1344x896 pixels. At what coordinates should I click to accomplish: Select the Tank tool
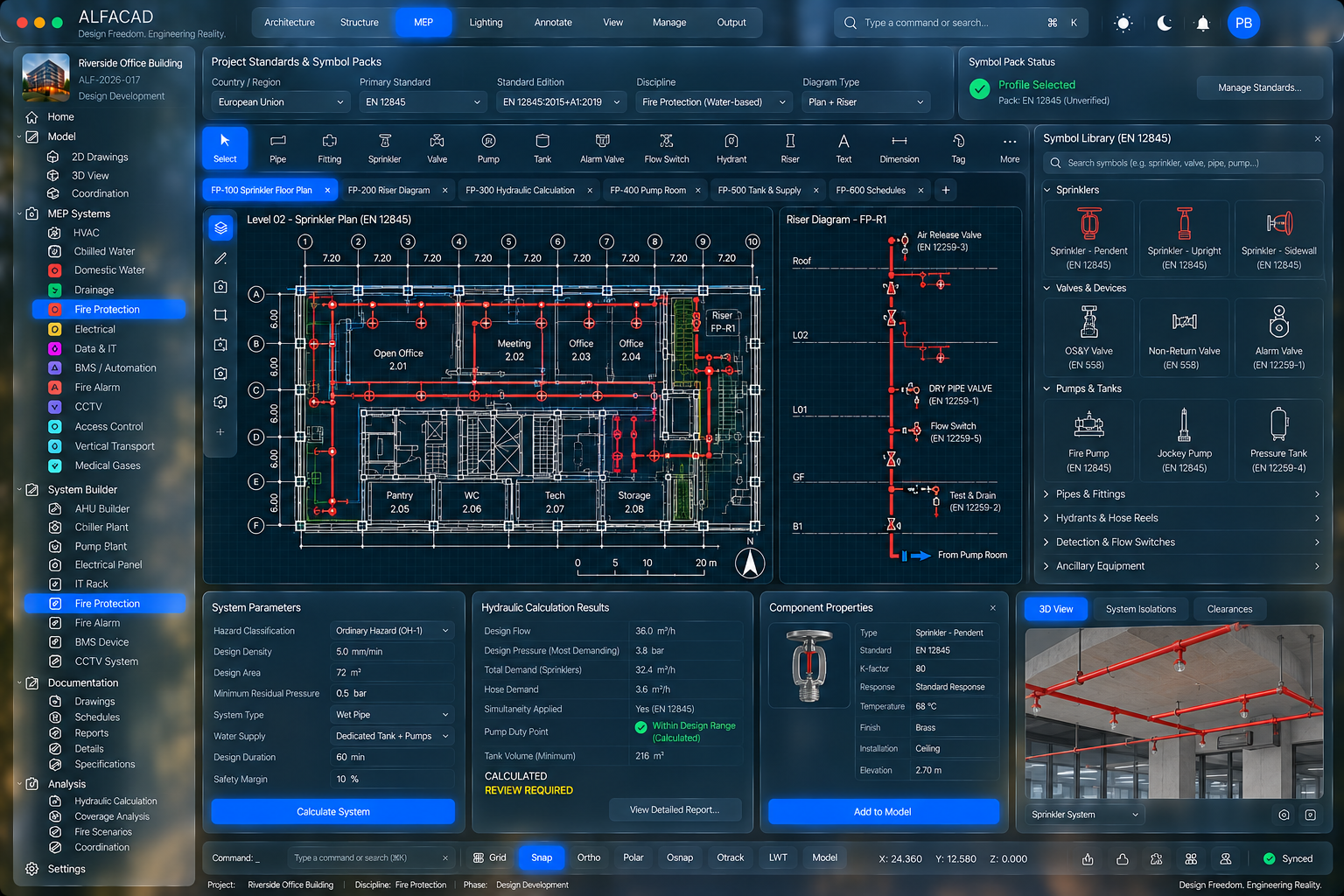542,148
